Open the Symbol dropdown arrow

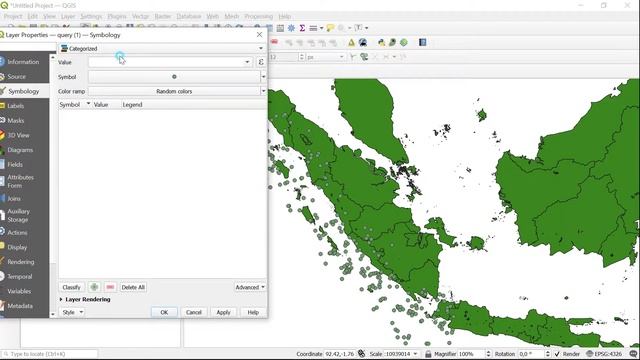263,77
